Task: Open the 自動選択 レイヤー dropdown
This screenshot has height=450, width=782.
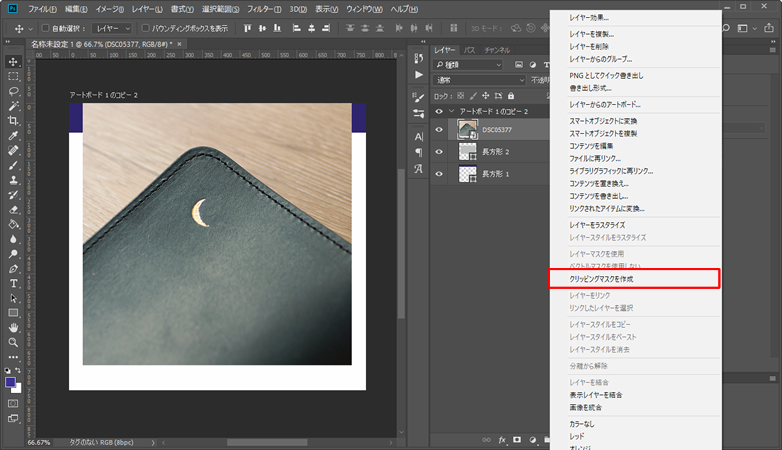Action: click(113, 28)
